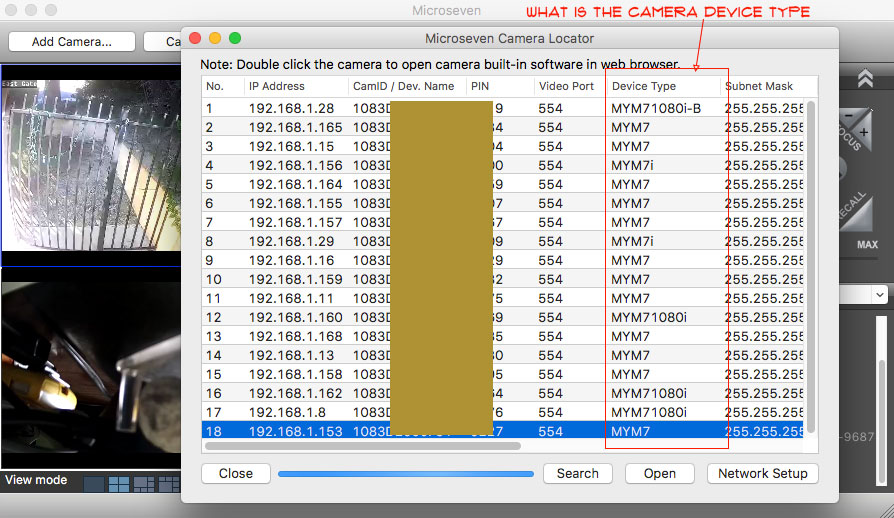This screenshot has width=894, height=518.
Task: Select camera with IP 192.168.1.157
Action: (502, 222)
